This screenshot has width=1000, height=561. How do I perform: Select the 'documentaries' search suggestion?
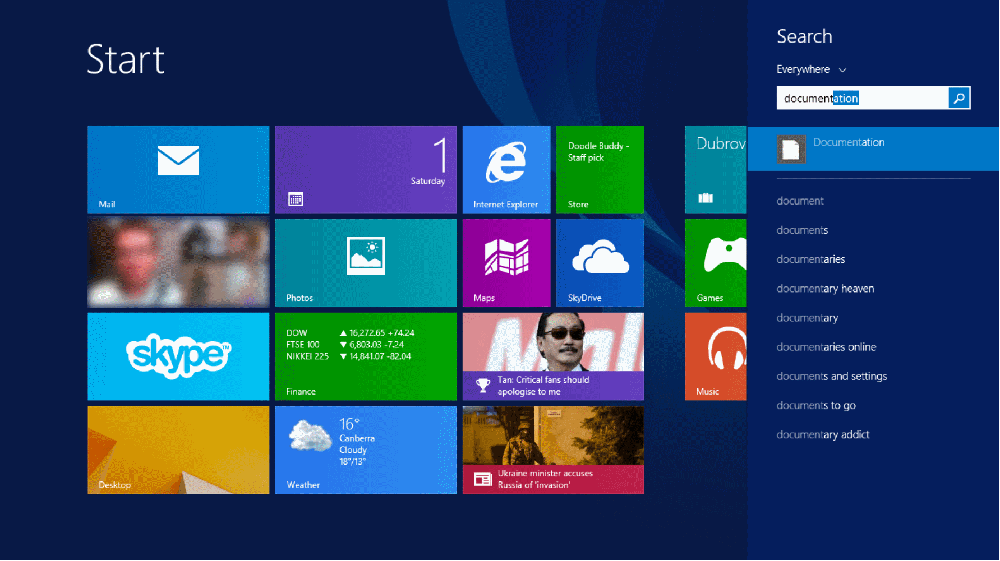coord(811,259)
